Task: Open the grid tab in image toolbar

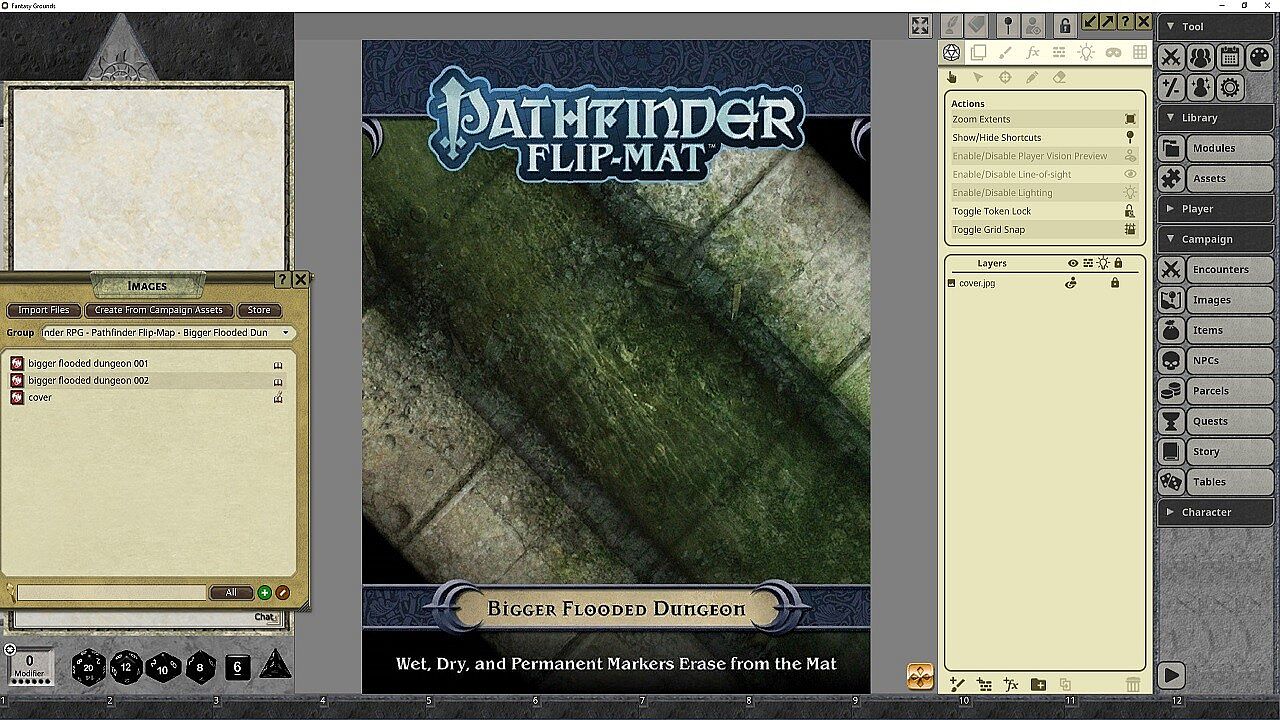Action: [1140, 52]
